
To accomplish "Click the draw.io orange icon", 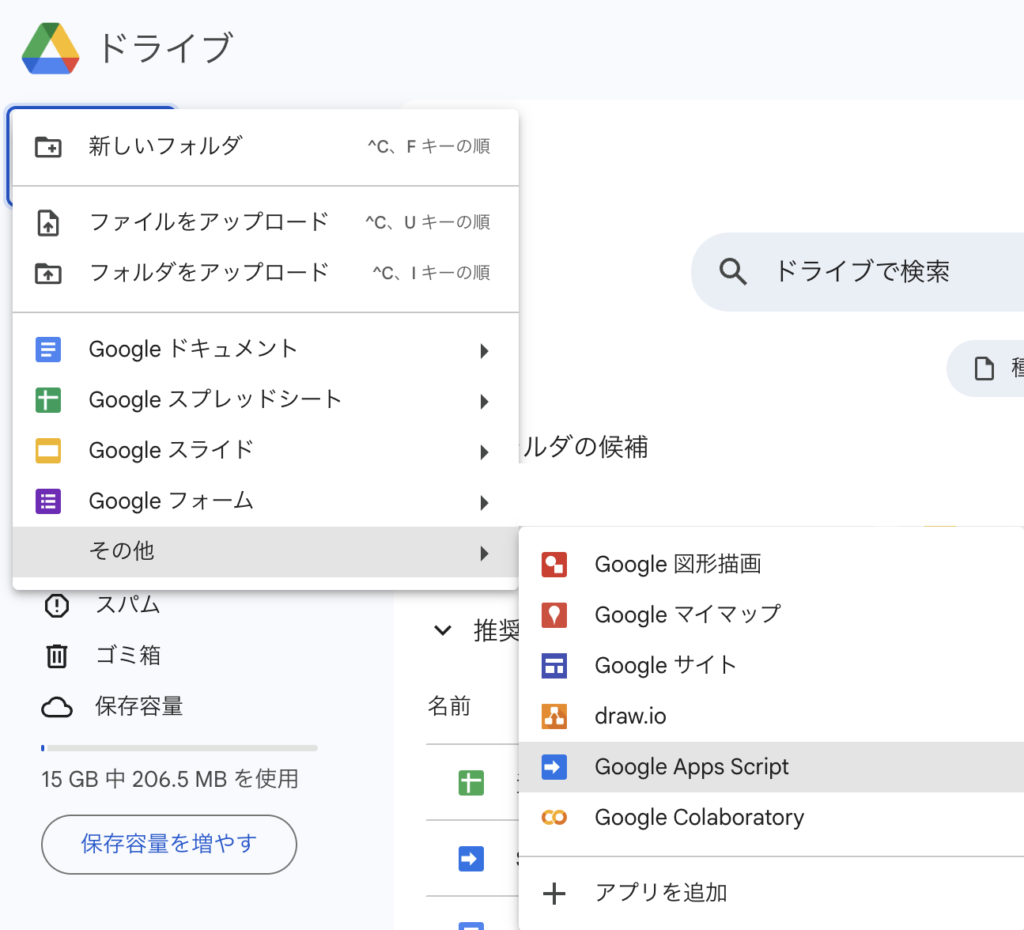I will (554, 716).
